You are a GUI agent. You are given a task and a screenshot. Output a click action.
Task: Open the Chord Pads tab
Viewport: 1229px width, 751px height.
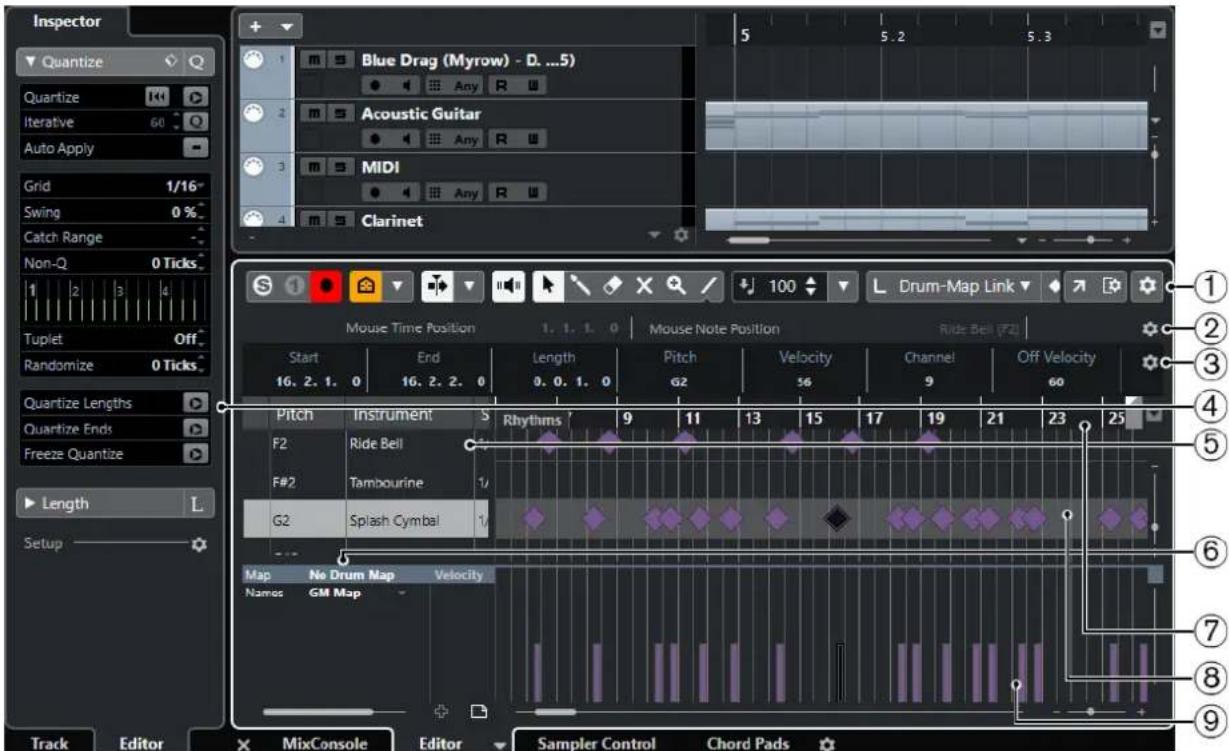(747, 742)
